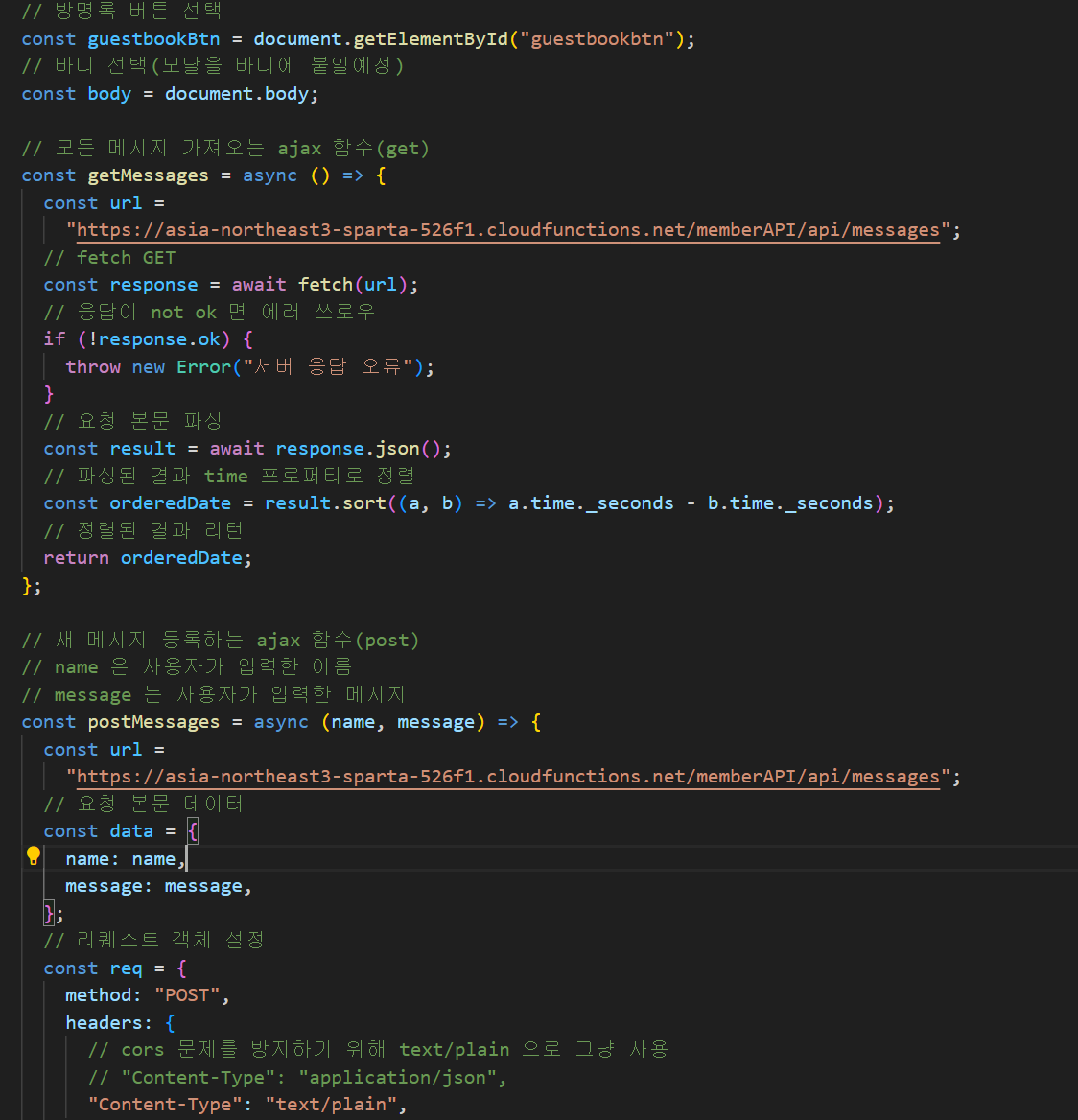The image size is (1078, 1120).
Task: Click closing '};' of data object
Action: click(54, 914)
